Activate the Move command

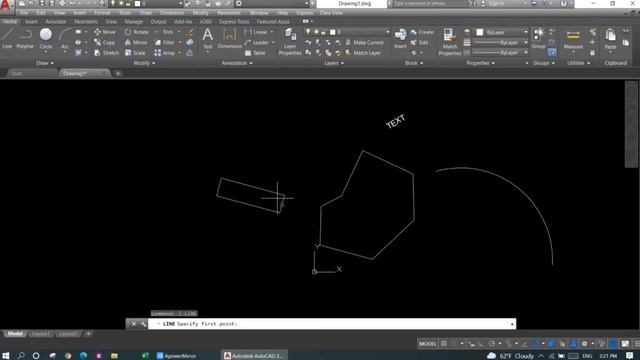[104, 32]
